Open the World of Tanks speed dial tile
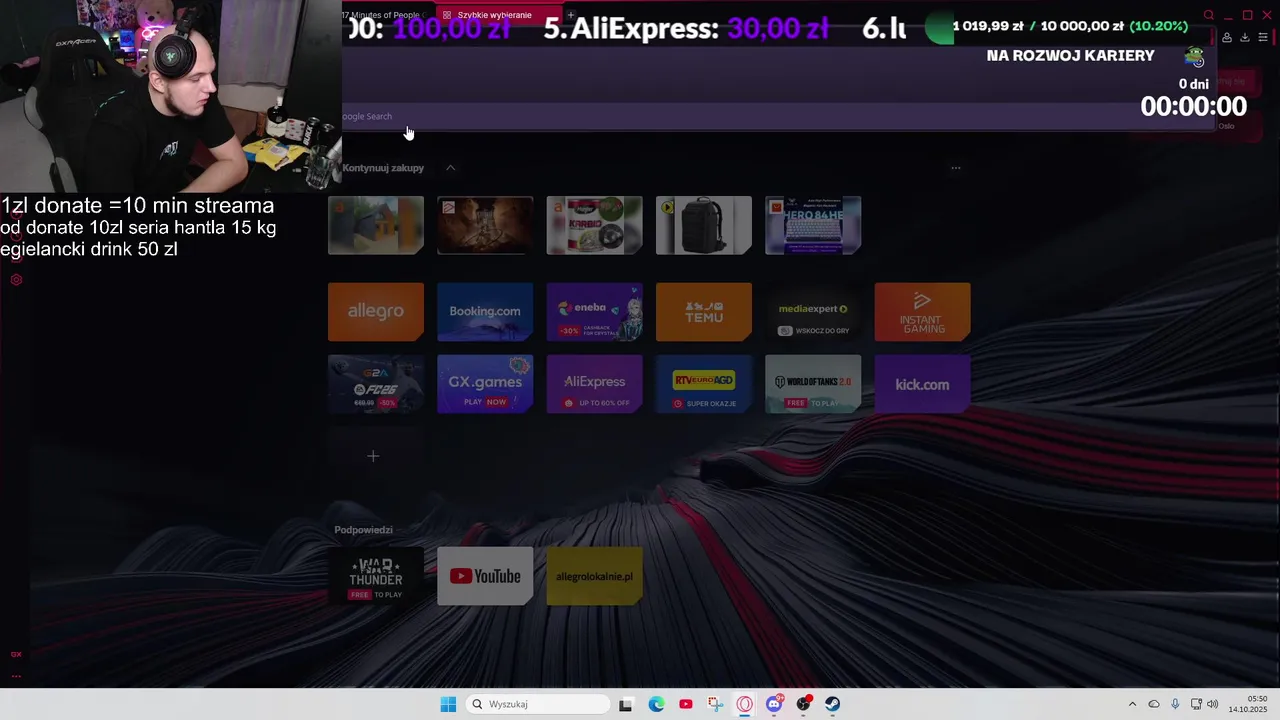Image resolution: width=1280 pixels, height=720 pixels. pos(813,384)
